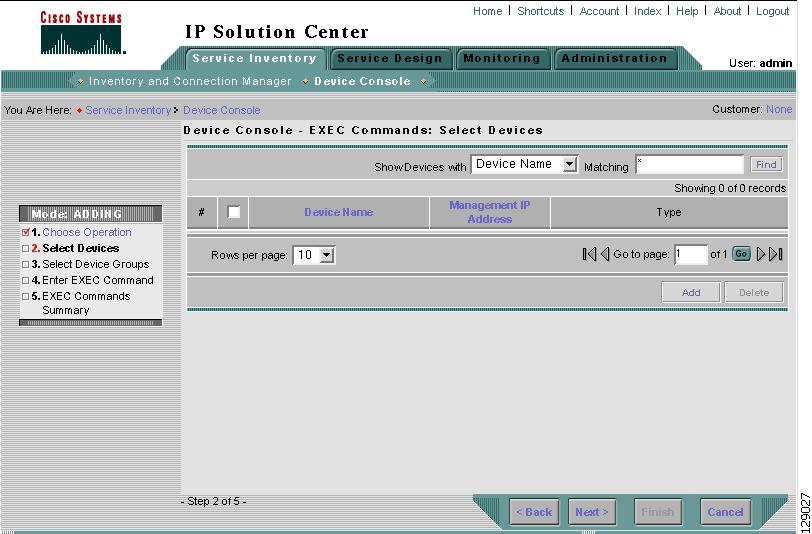
Task: Go to the last page arrow icon
Action: click(x=775, y=254)
